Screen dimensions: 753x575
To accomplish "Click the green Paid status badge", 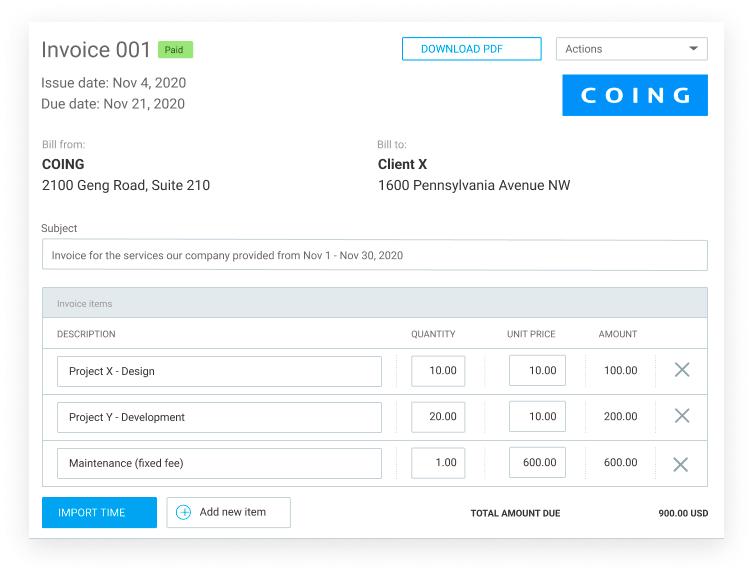I will 175,50.
